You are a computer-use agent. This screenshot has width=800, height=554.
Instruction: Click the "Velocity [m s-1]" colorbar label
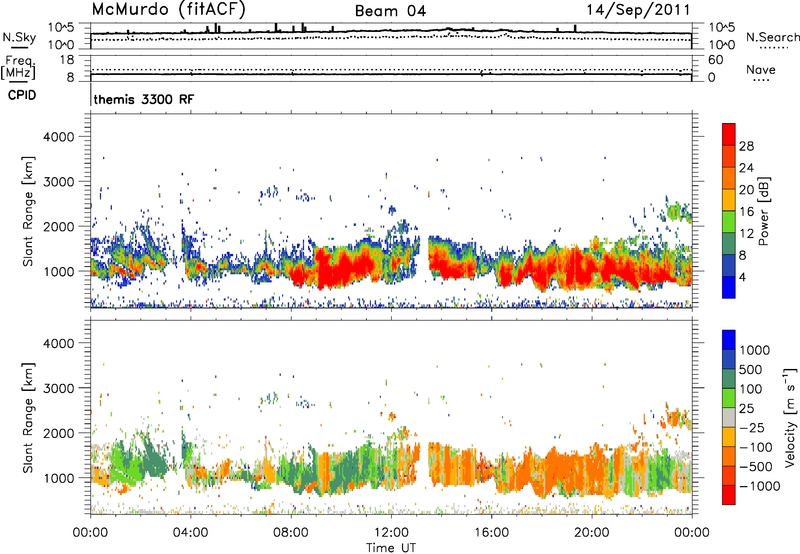(x=790, y=417)
